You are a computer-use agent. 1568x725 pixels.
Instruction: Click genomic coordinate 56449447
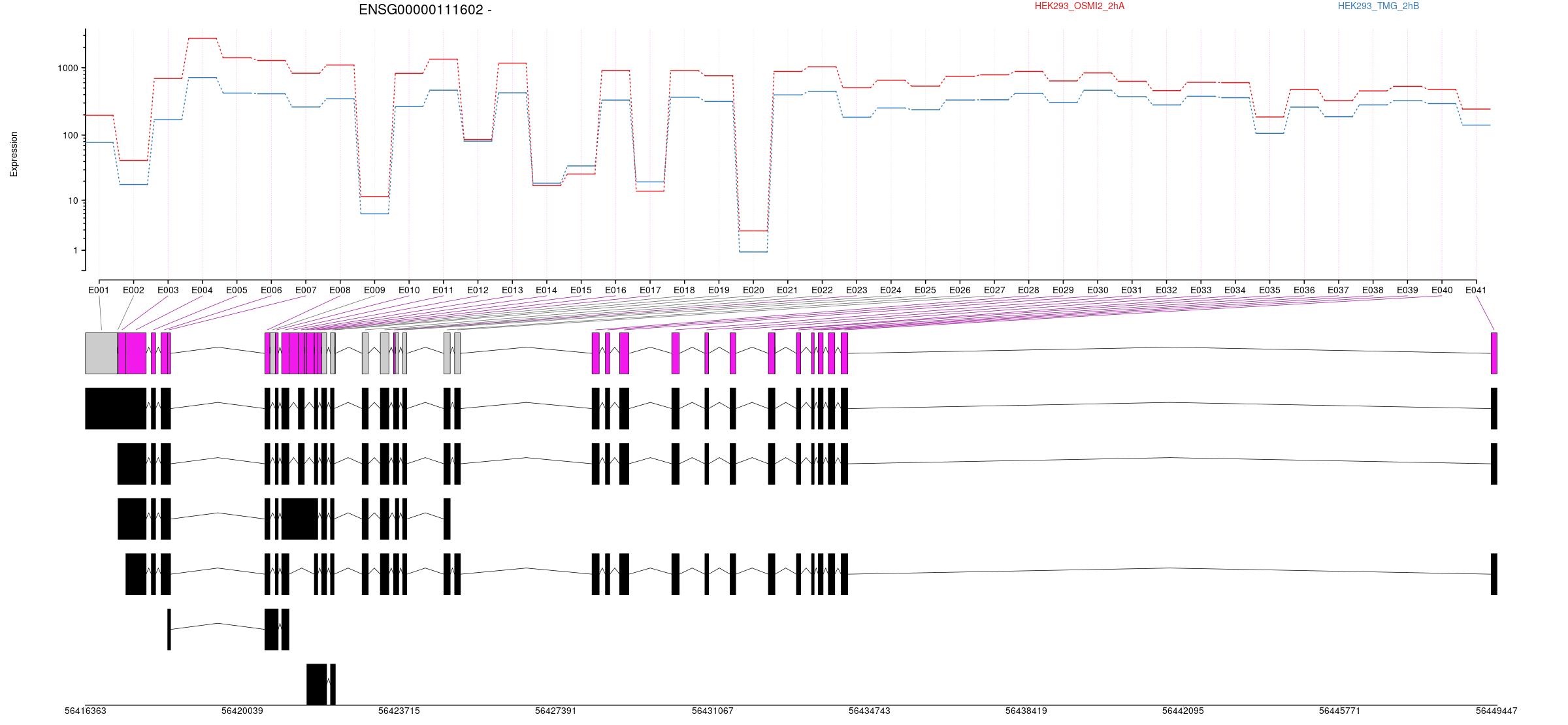[x=1497, y=711]
